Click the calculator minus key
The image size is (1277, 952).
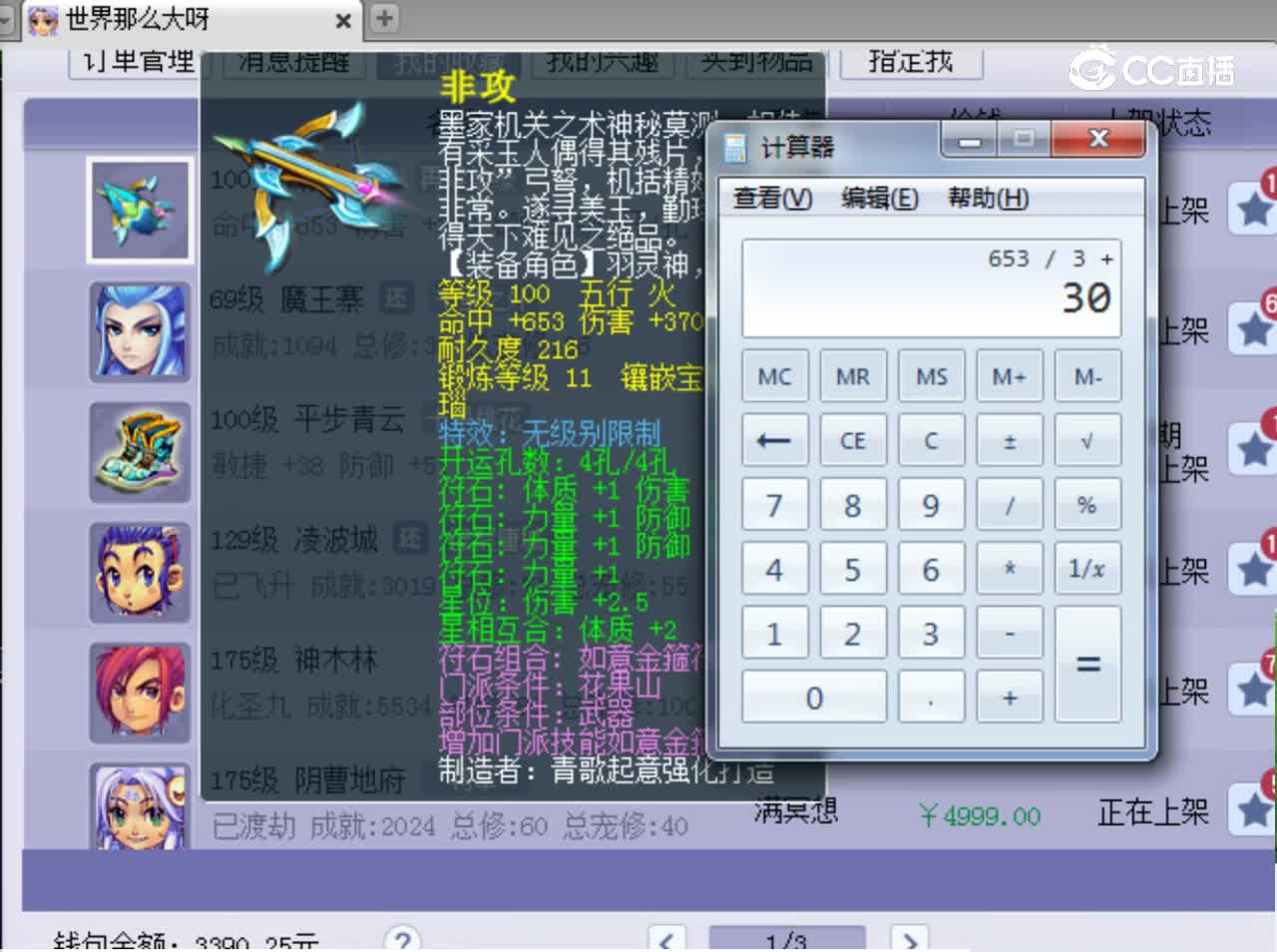pyautogui.click(x=1010, y=633)
